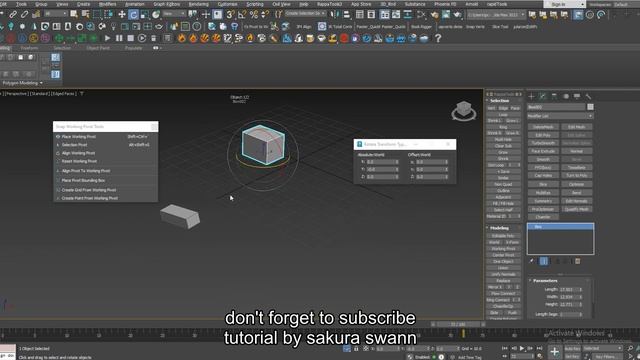Image resolution: width=640 pixels, height=360 pixels.
Task: Open the project path dropdown in toolbar
Action: coord(496,15)
